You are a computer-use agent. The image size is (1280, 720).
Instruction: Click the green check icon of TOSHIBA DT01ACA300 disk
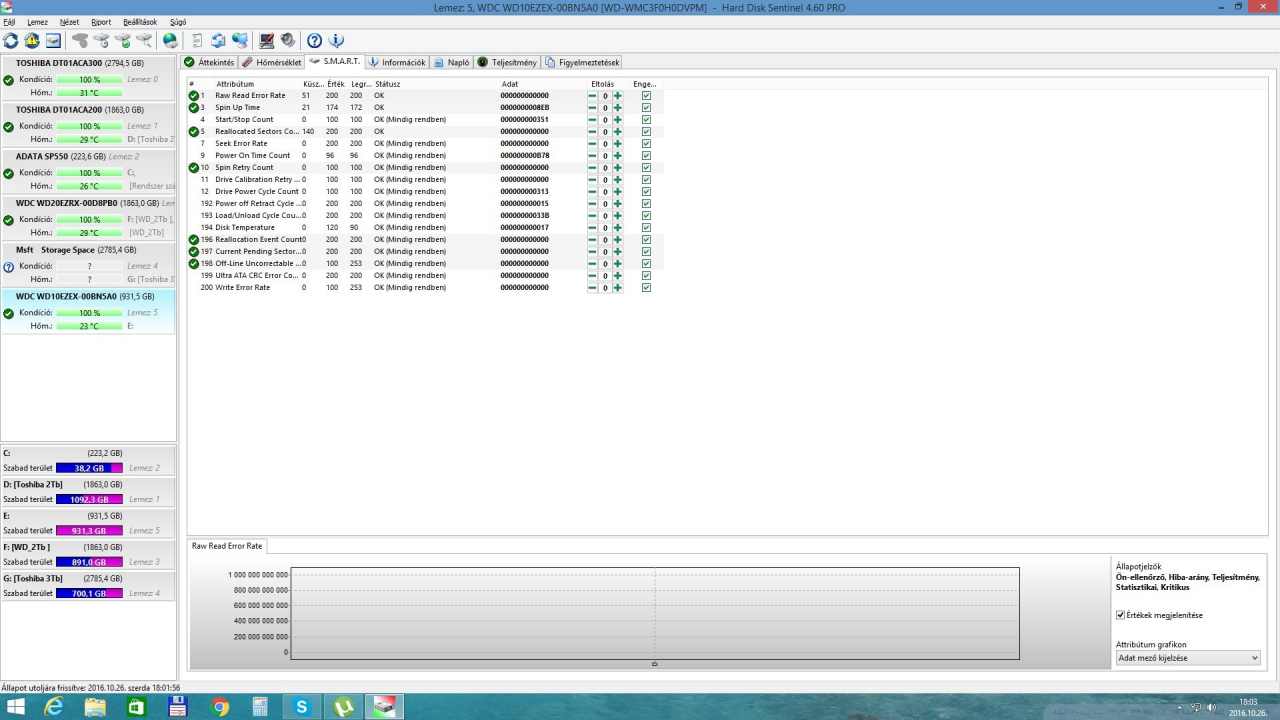tap(9, 79)
